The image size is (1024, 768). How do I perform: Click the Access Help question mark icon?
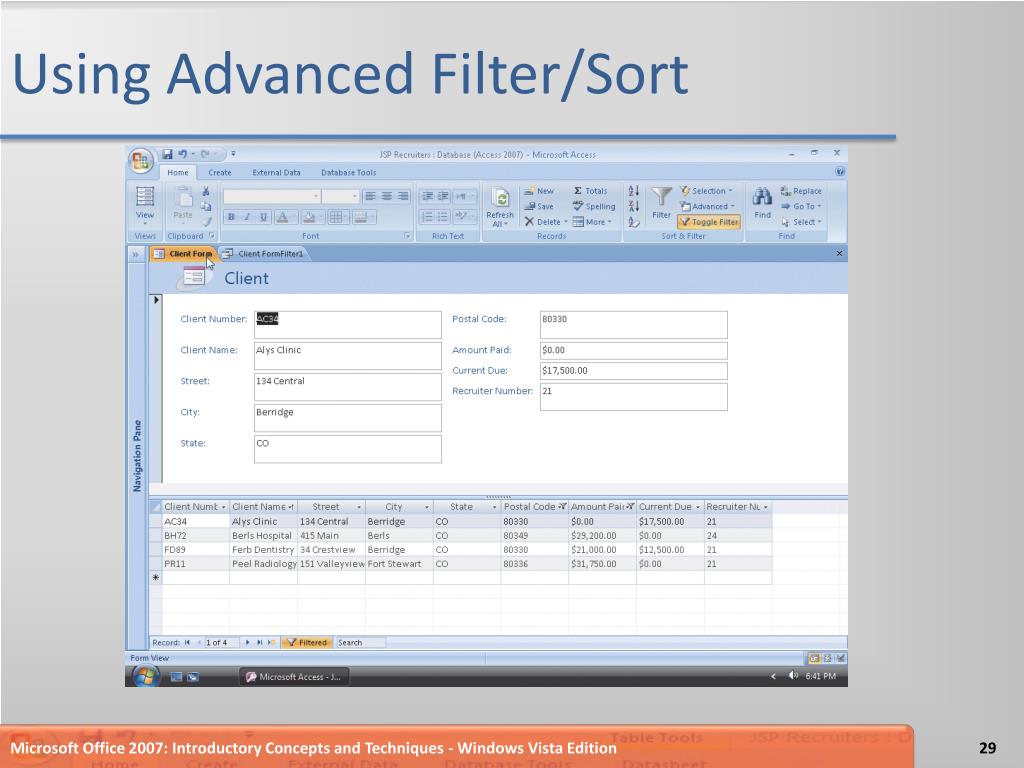pyautogui.click(x=840, y=172)
